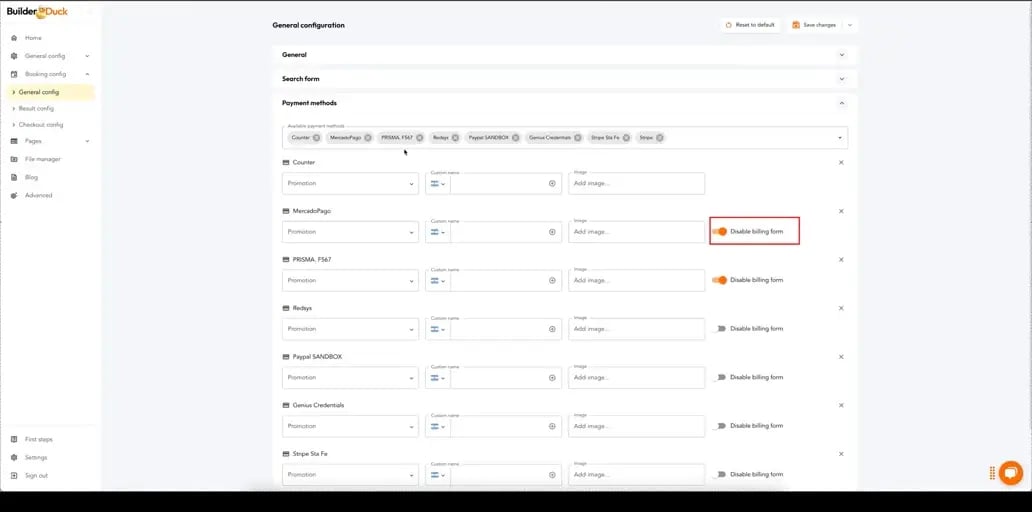This screenshot has width=1032, height=512.
Task: Click the First steps sidebar icon
Action: point(14,439)
